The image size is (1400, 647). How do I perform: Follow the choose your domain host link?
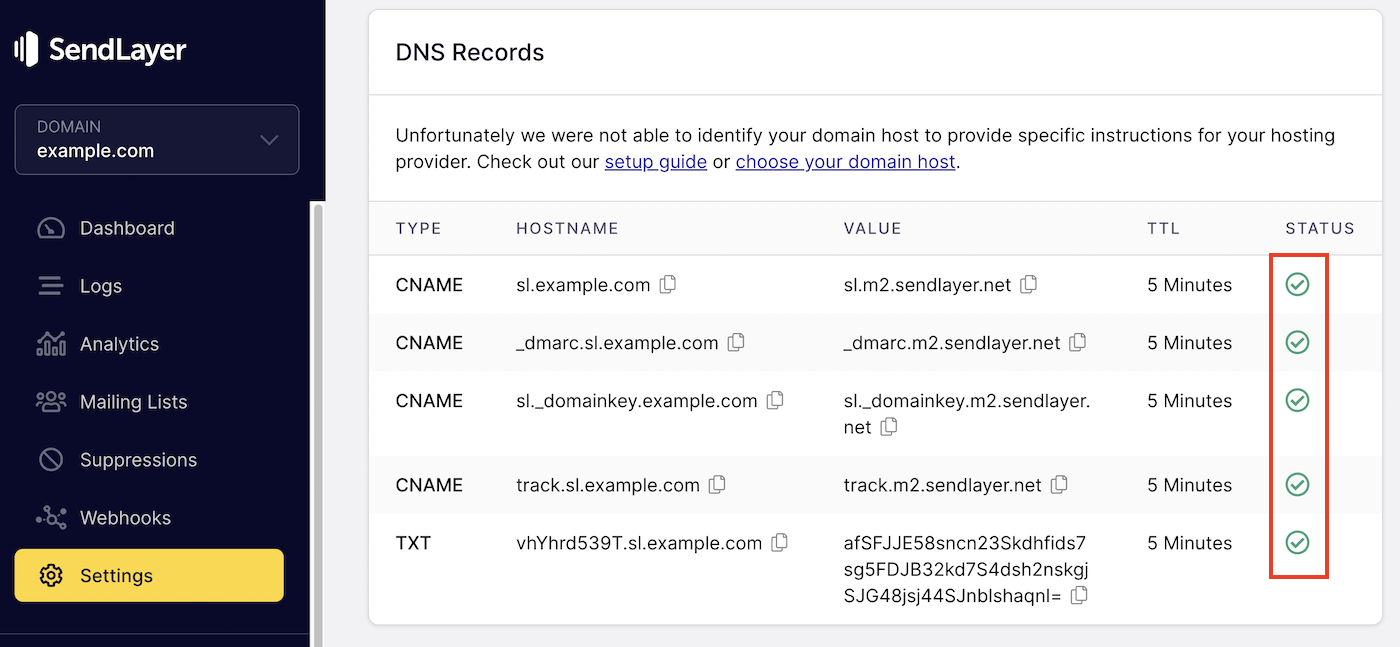click(x=846, y=162)
